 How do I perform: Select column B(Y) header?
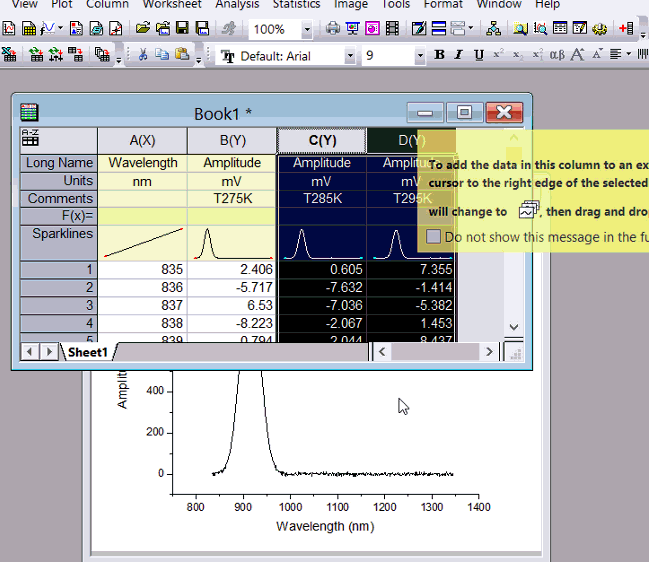pos(232,141)
